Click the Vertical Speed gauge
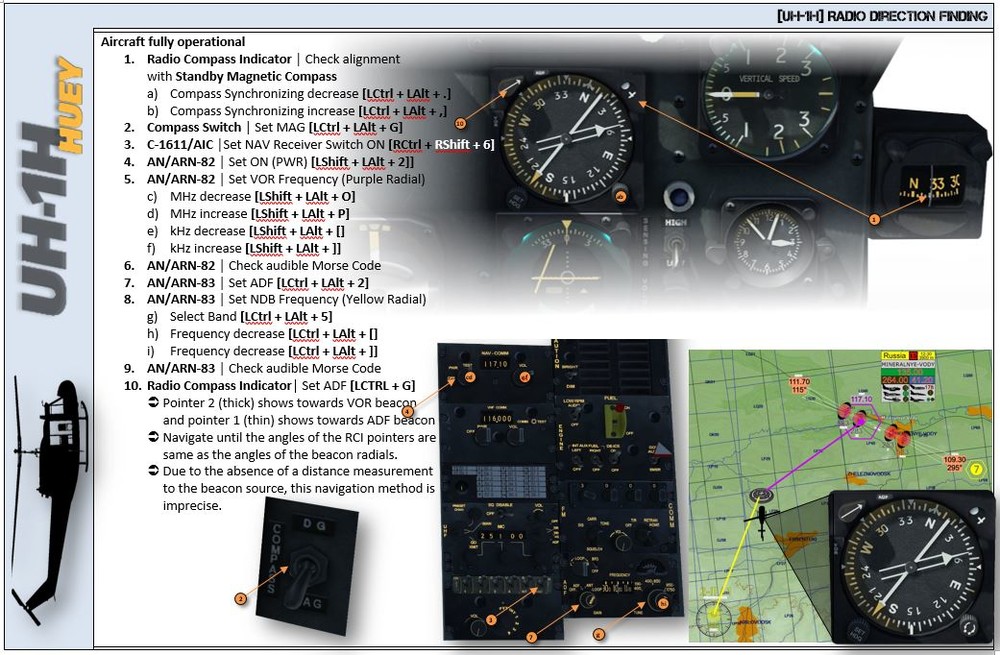The image size is (1000, 655). (770, 94)
